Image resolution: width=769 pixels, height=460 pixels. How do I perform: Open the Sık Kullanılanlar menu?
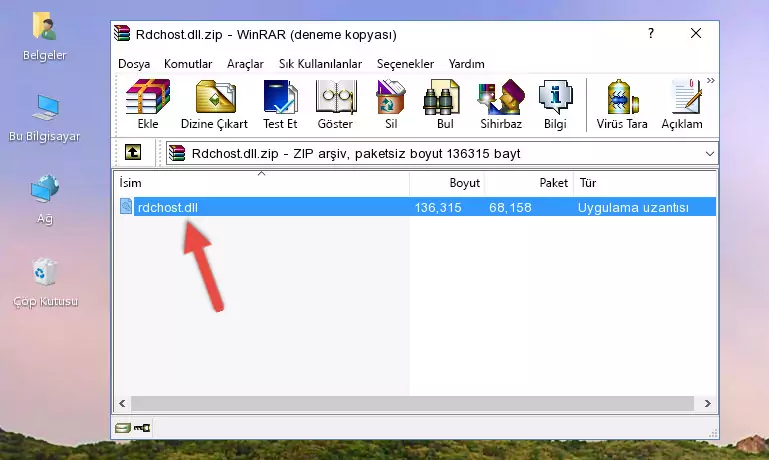(320, 64)
